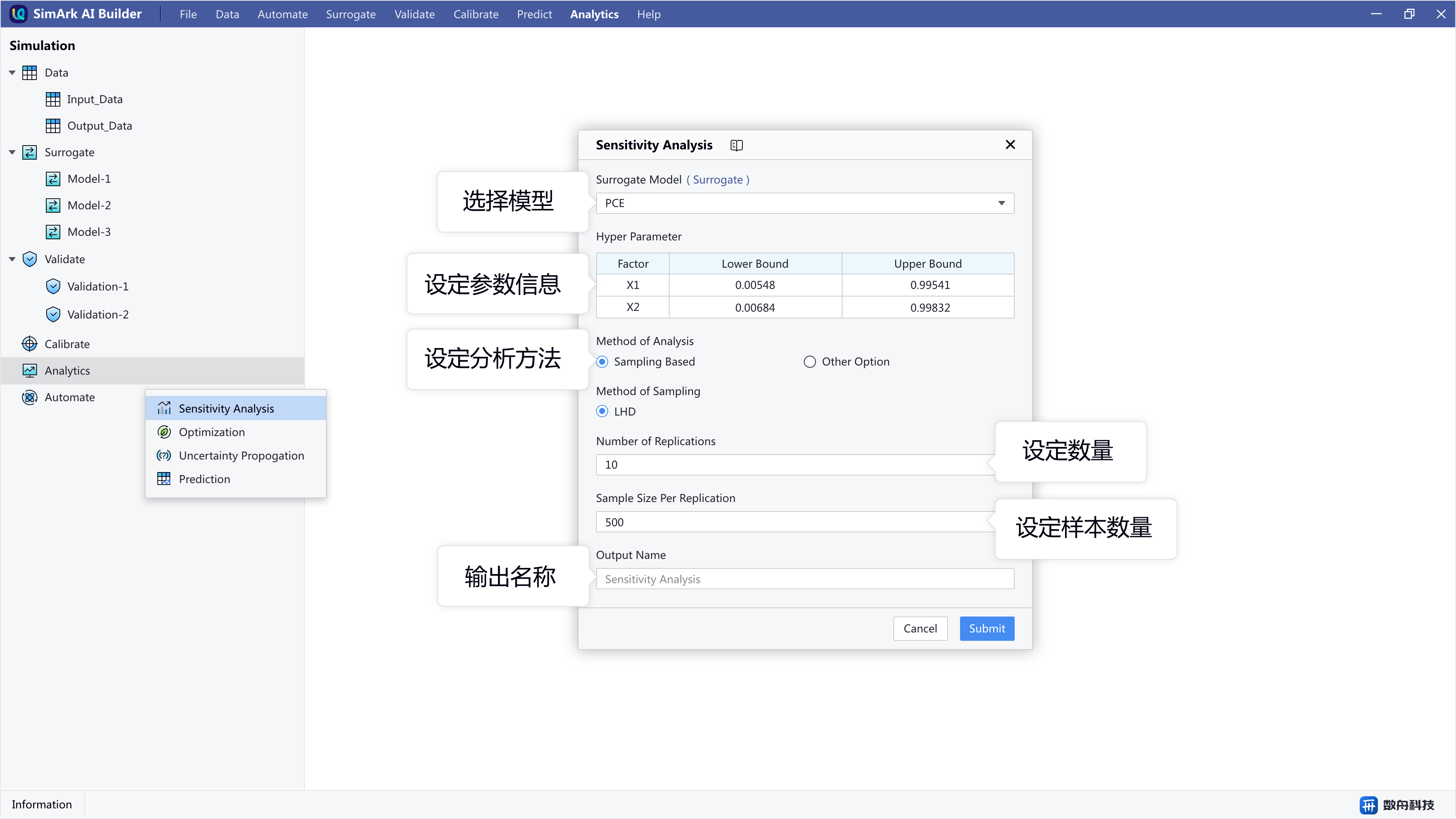Close the Sensitivity Analysis dialog
The height and width of the screenshot is (819, 1456).
coord(1010,145)
